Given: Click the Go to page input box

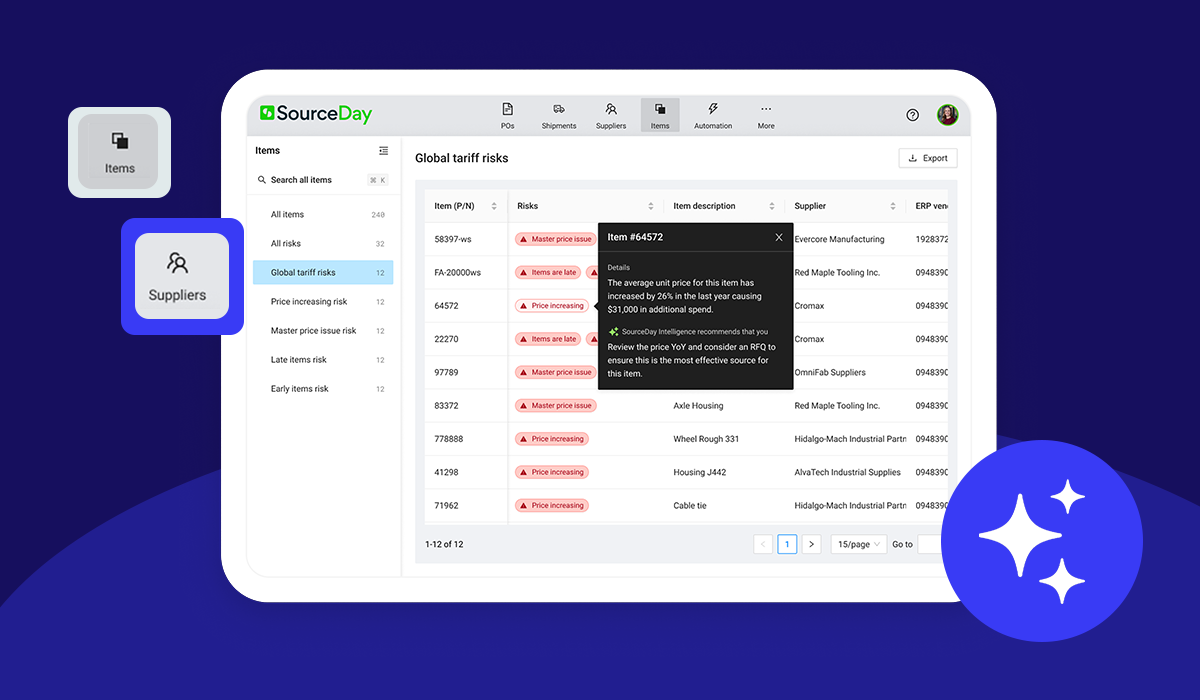Looking at the screenshot, I should [x=931, y=544].
